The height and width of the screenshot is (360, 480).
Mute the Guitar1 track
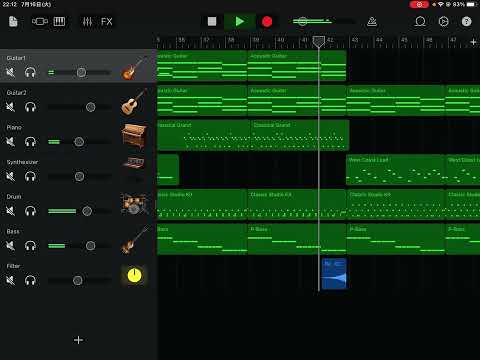point(11,72)
